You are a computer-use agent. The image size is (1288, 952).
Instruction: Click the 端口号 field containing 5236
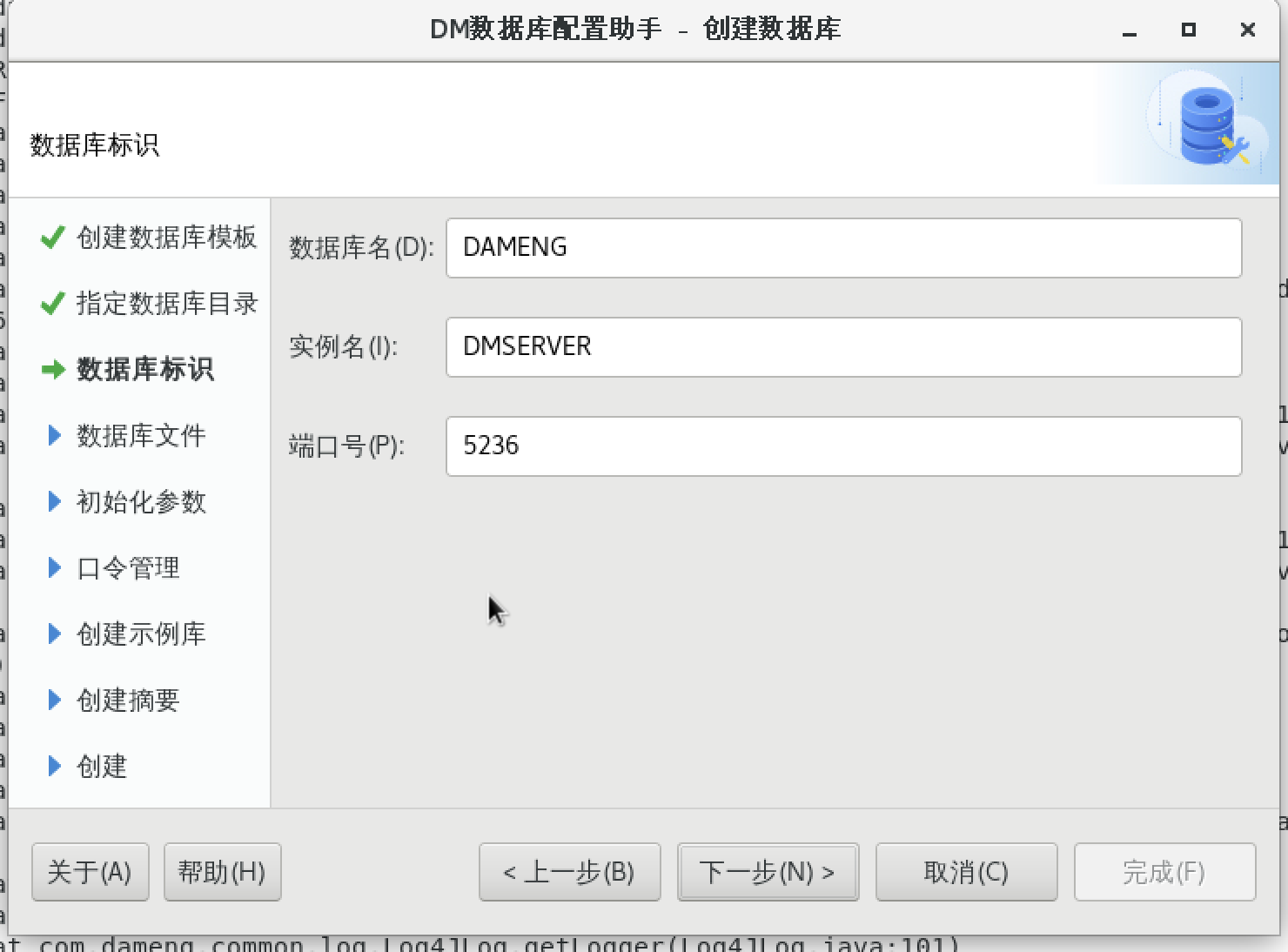pos(843,446)
